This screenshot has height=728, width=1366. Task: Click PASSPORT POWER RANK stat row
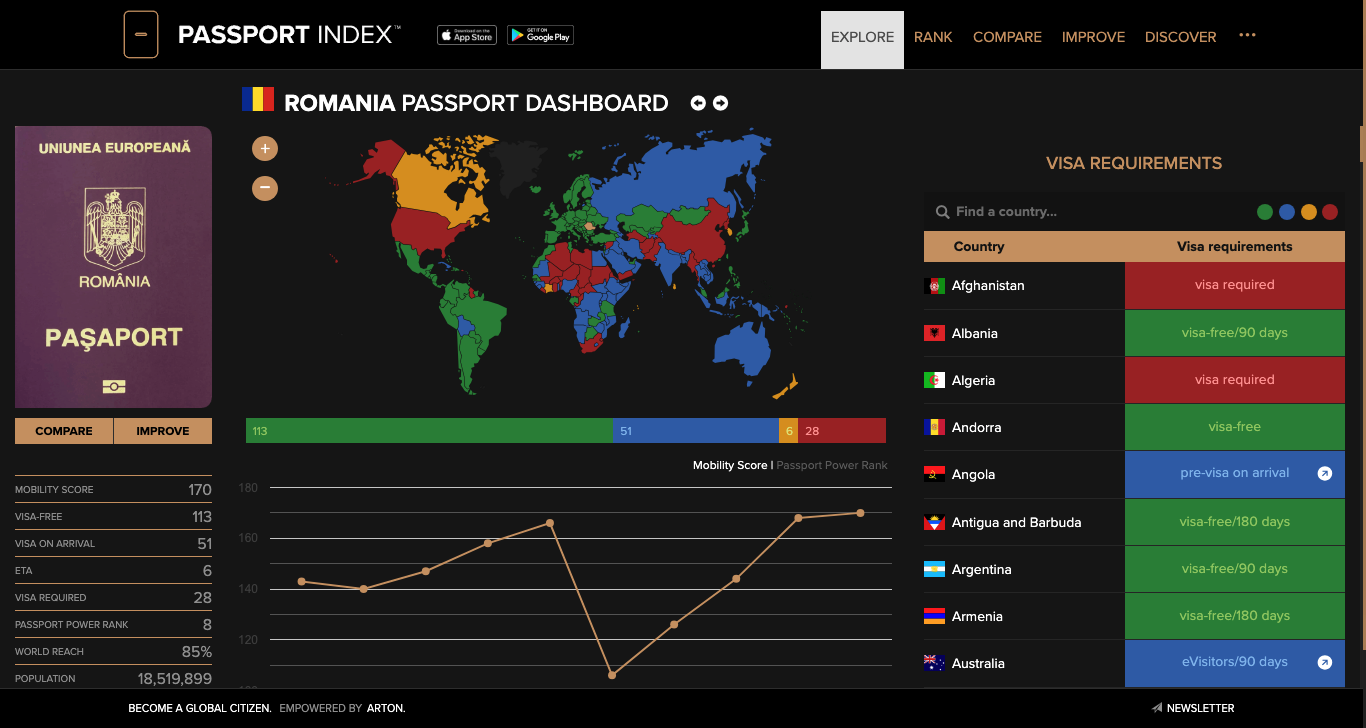click(x=113, y=624)
